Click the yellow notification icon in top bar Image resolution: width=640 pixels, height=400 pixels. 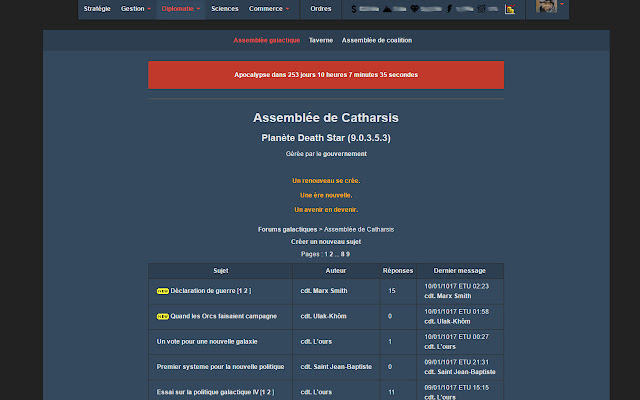click(510, 8)
